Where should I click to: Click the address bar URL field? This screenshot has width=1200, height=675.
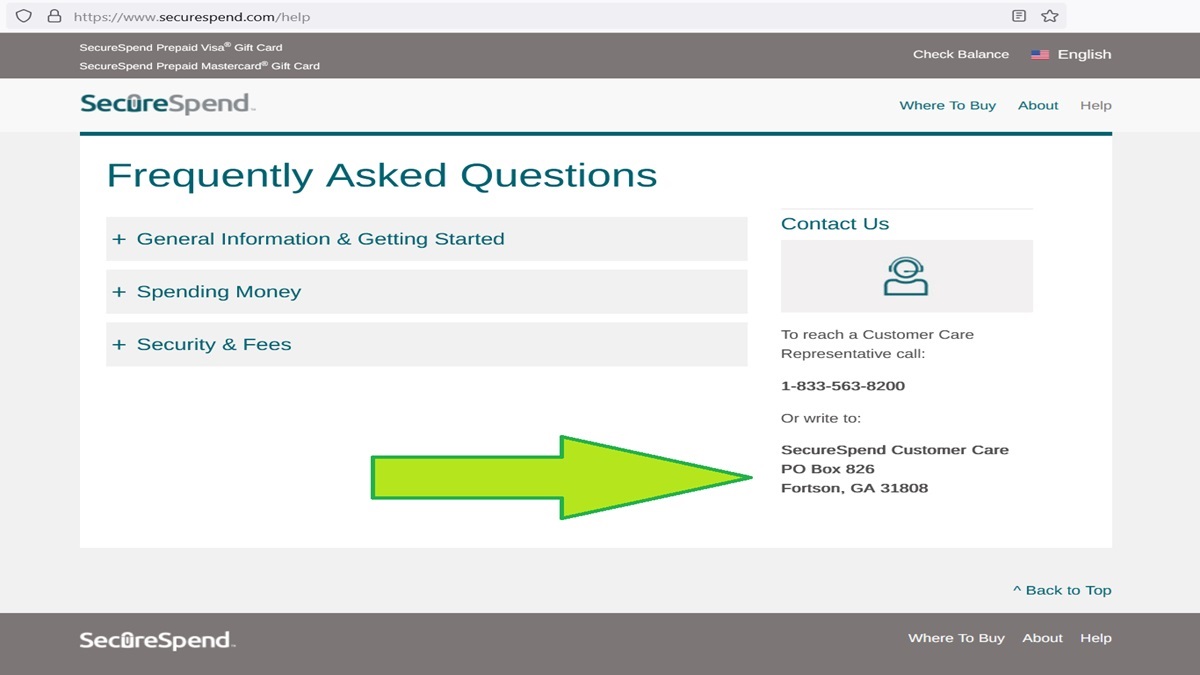pyautogui.click(x=535, y=16)
